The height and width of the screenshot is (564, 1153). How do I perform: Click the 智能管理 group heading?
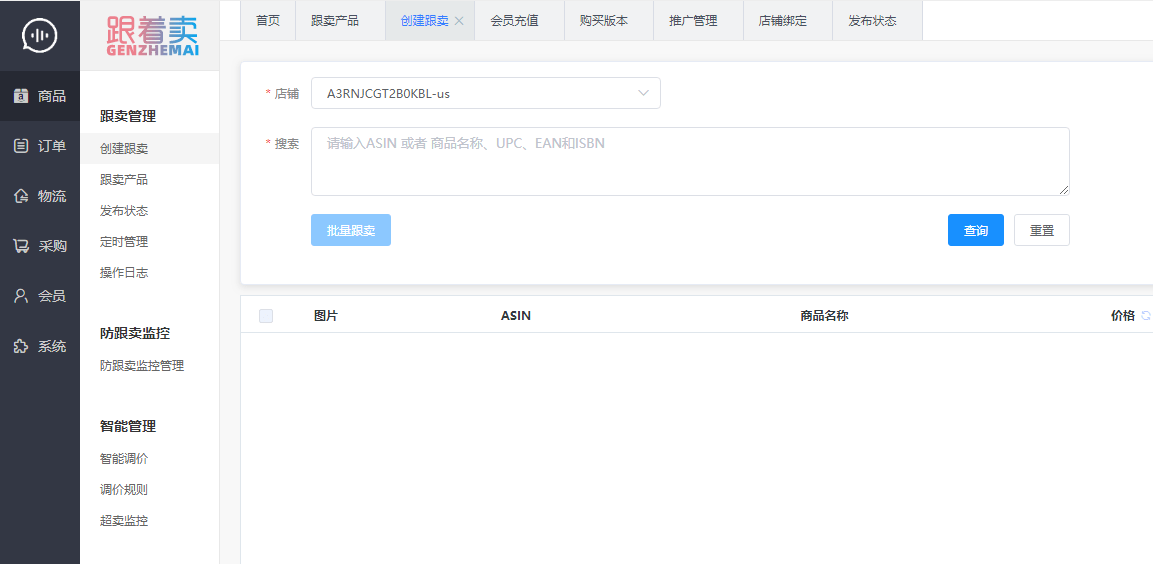[x=128, y=426]
